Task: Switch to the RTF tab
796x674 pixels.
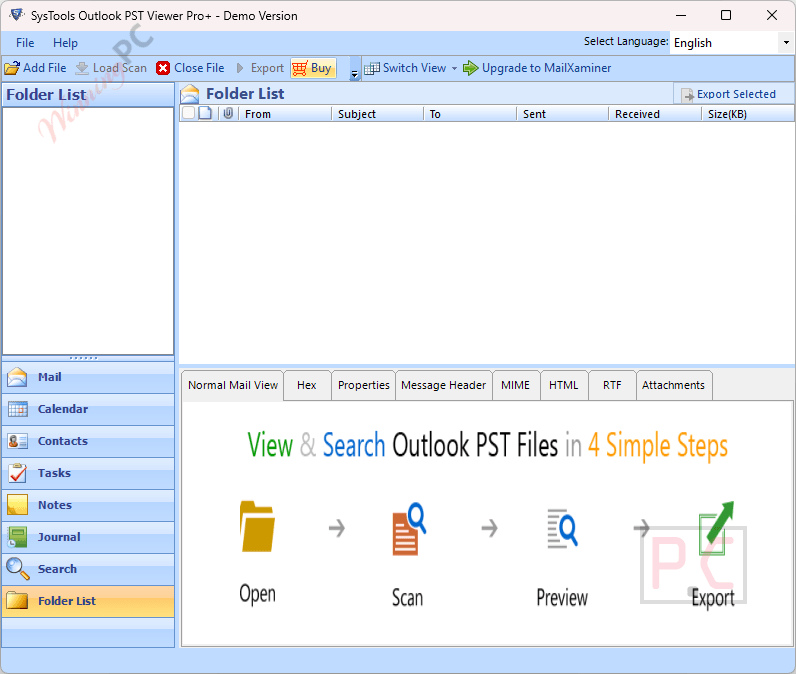Action: pos(612,386)
